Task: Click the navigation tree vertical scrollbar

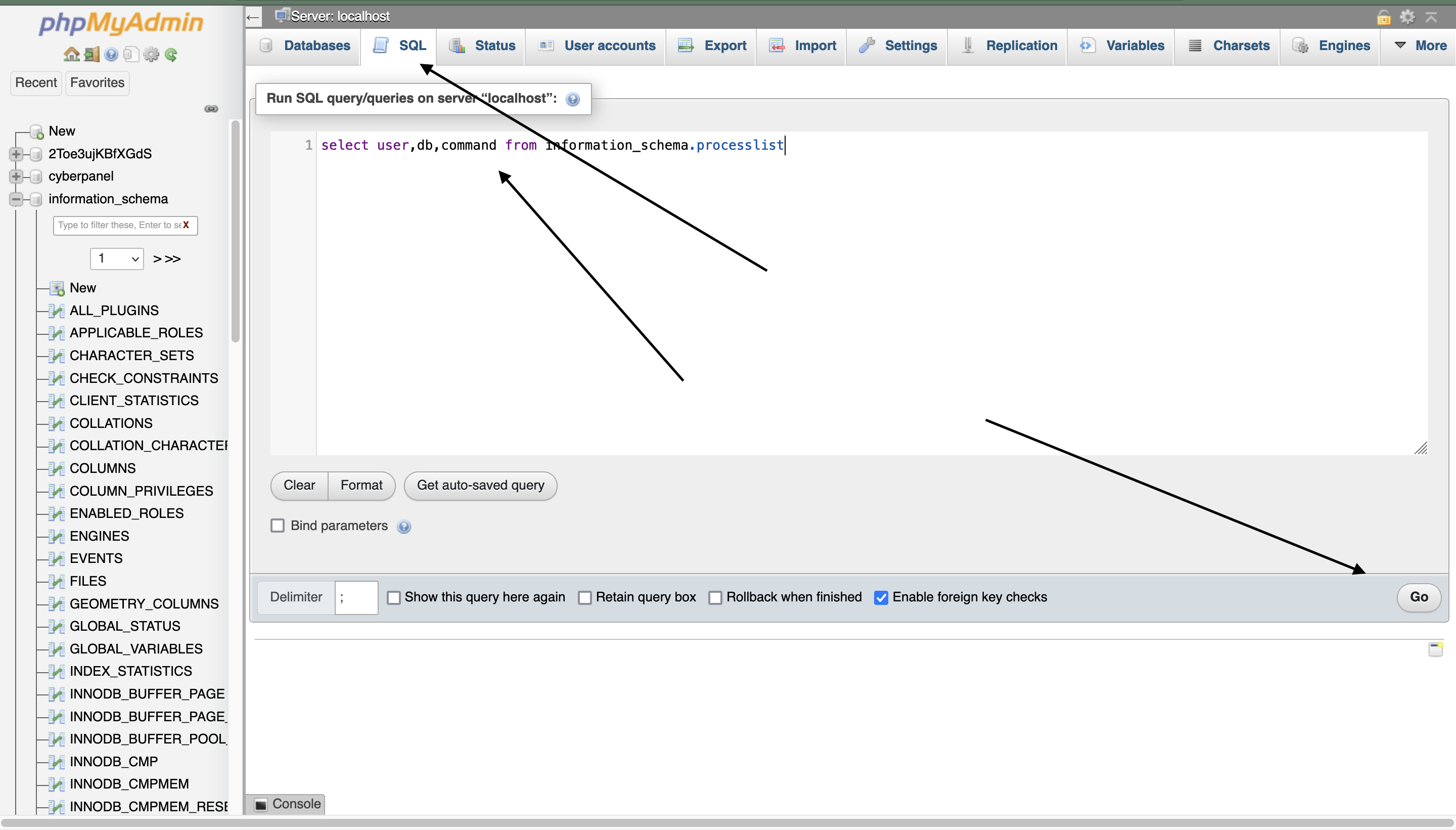Action: [235, 231]
